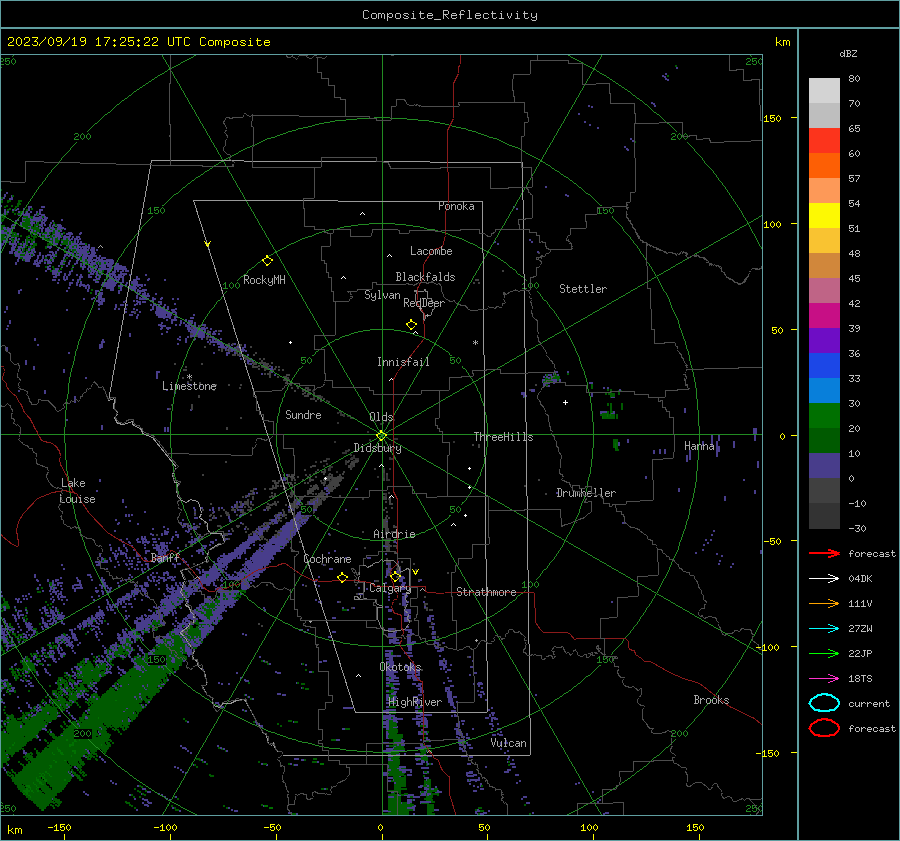Click the Composite_Reflectivity title

(x=449, y=15)
